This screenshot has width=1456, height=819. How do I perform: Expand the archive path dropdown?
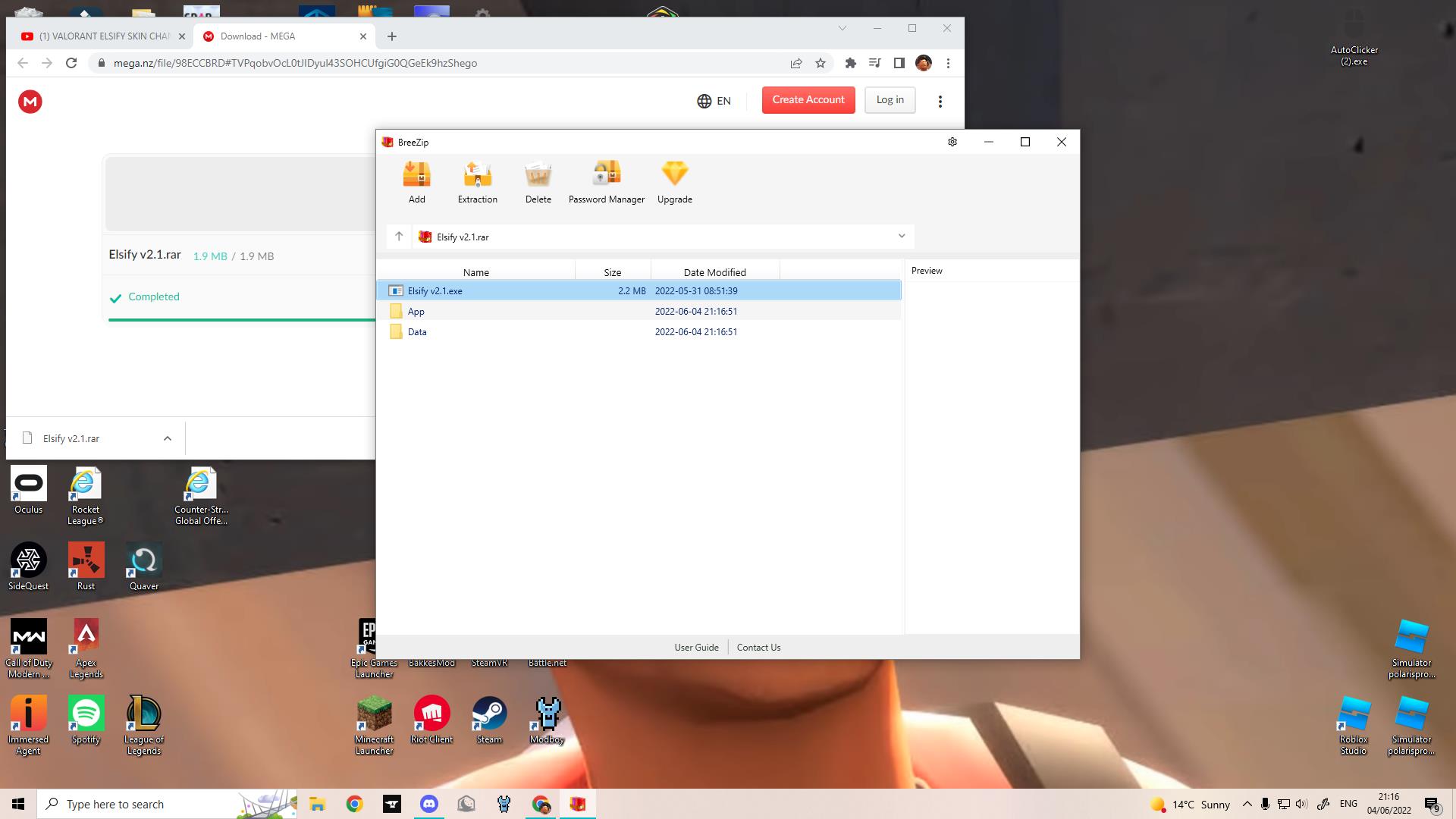(x=902, y=237)
